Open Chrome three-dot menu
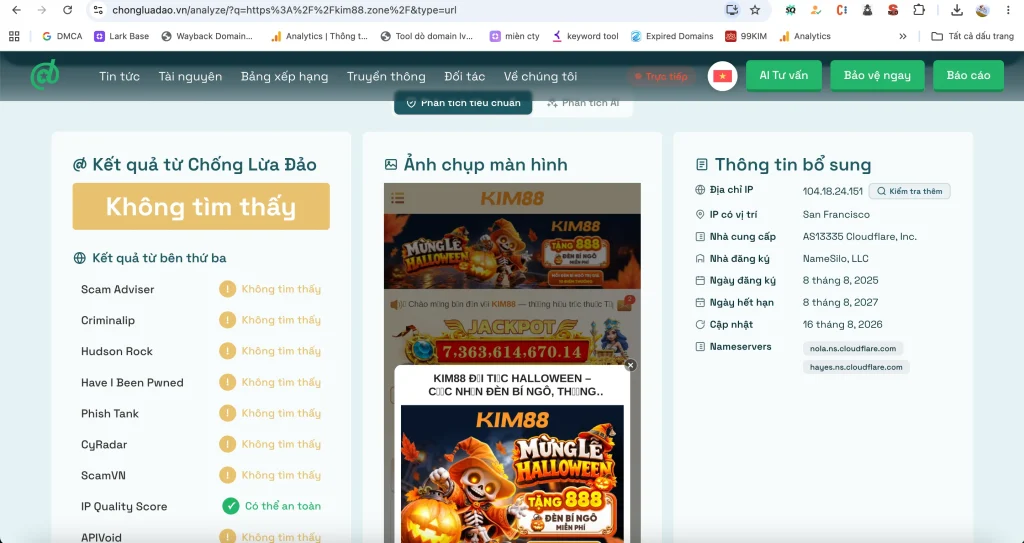Image resolution: width=1024 pixels, height=543 pixels. point(1009,10)
